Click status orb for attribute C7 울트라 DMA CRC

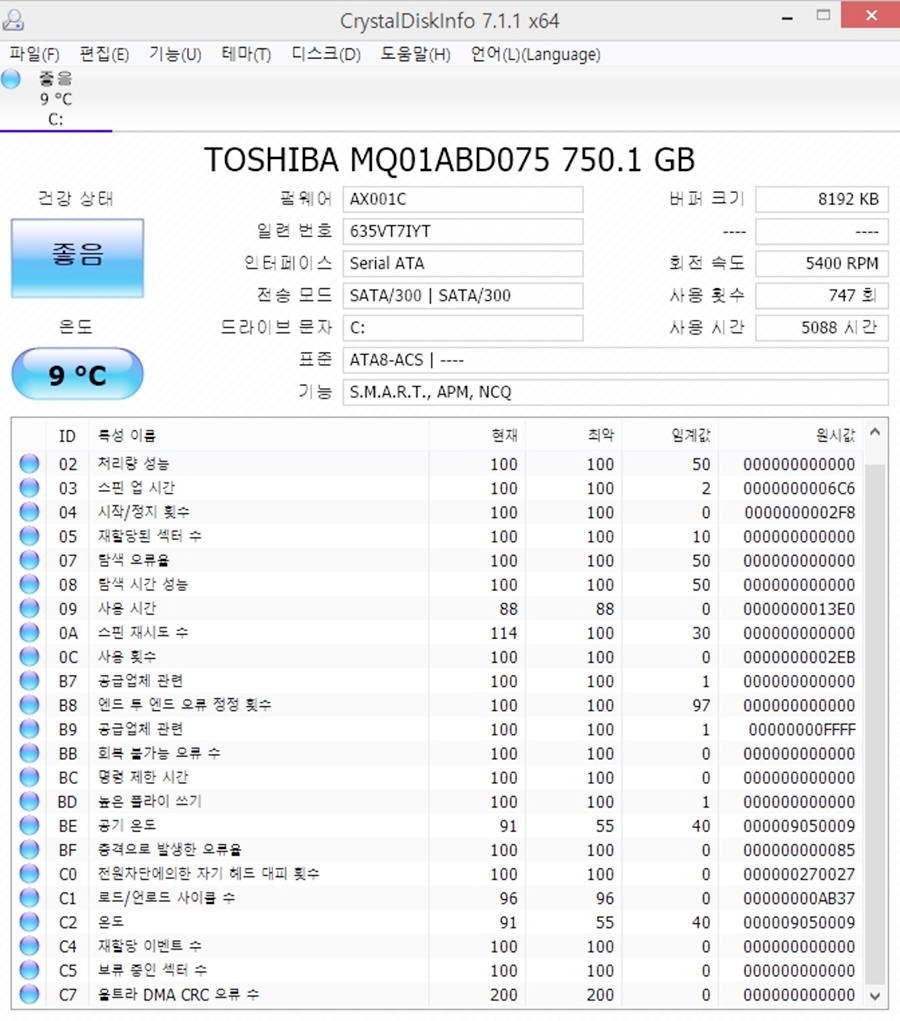coord(29,995)
